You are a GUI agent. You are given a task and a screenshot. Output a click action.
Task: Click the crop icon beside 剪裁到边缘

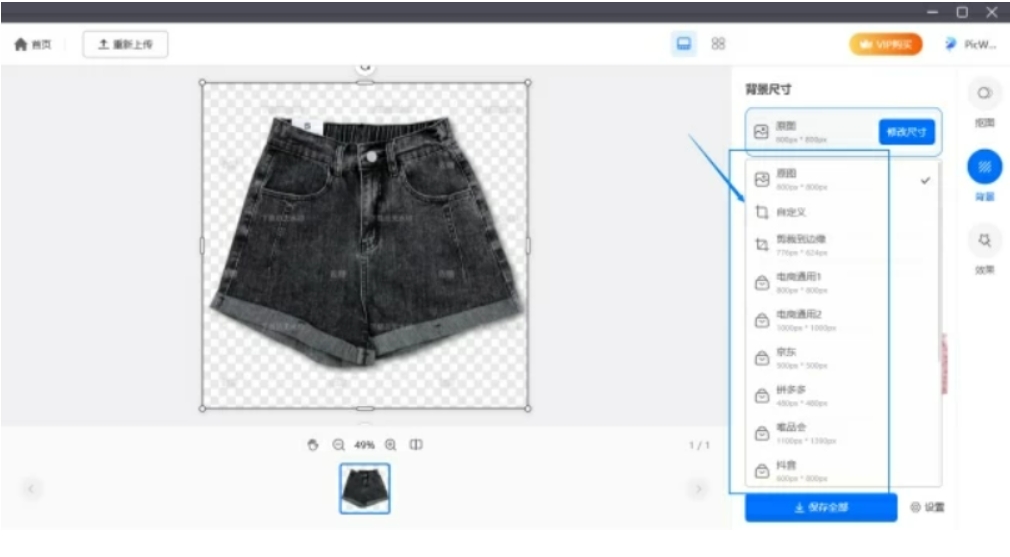click(x=762, y=245)
